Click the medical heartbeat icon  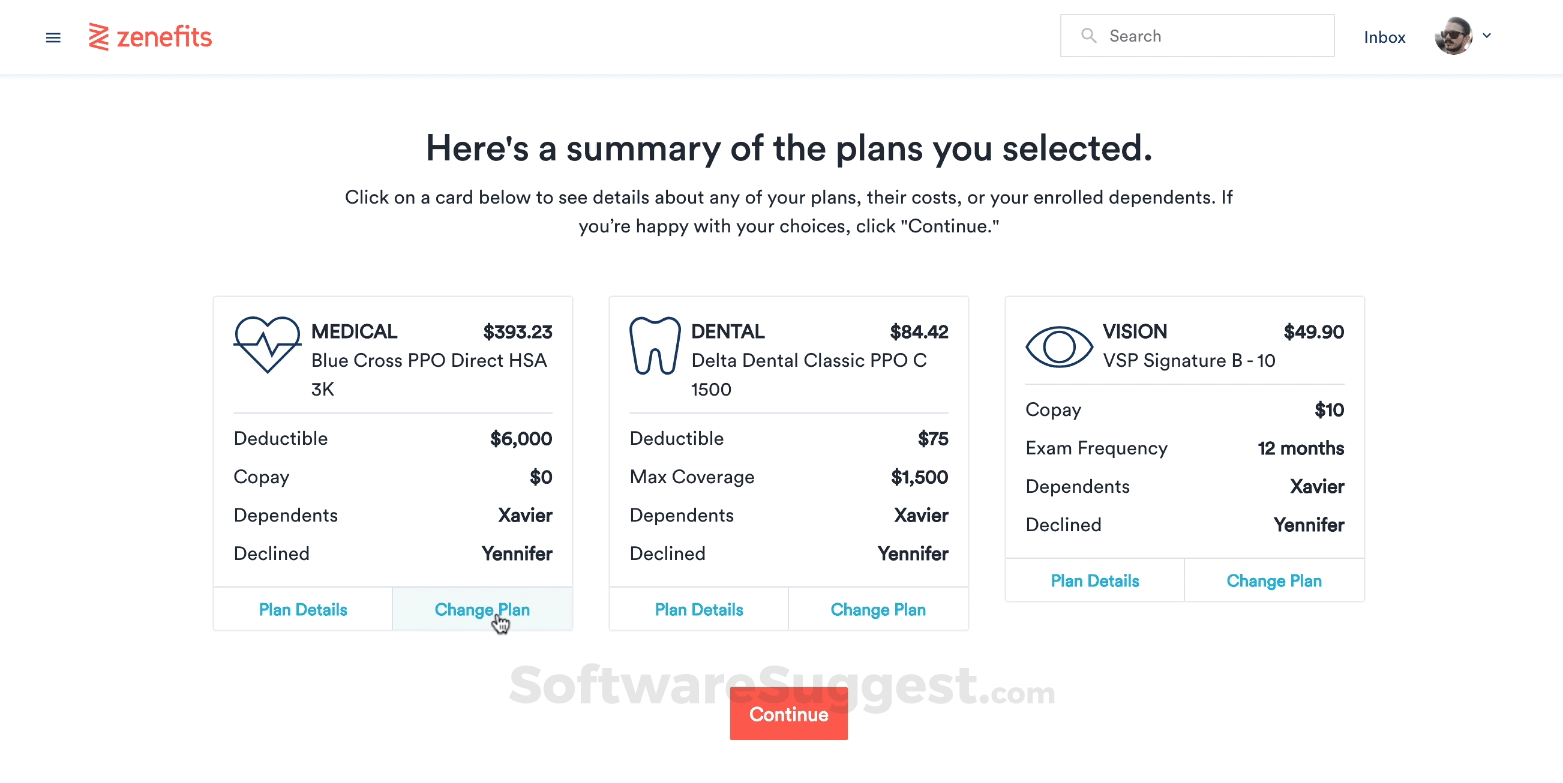pos(267,344)
